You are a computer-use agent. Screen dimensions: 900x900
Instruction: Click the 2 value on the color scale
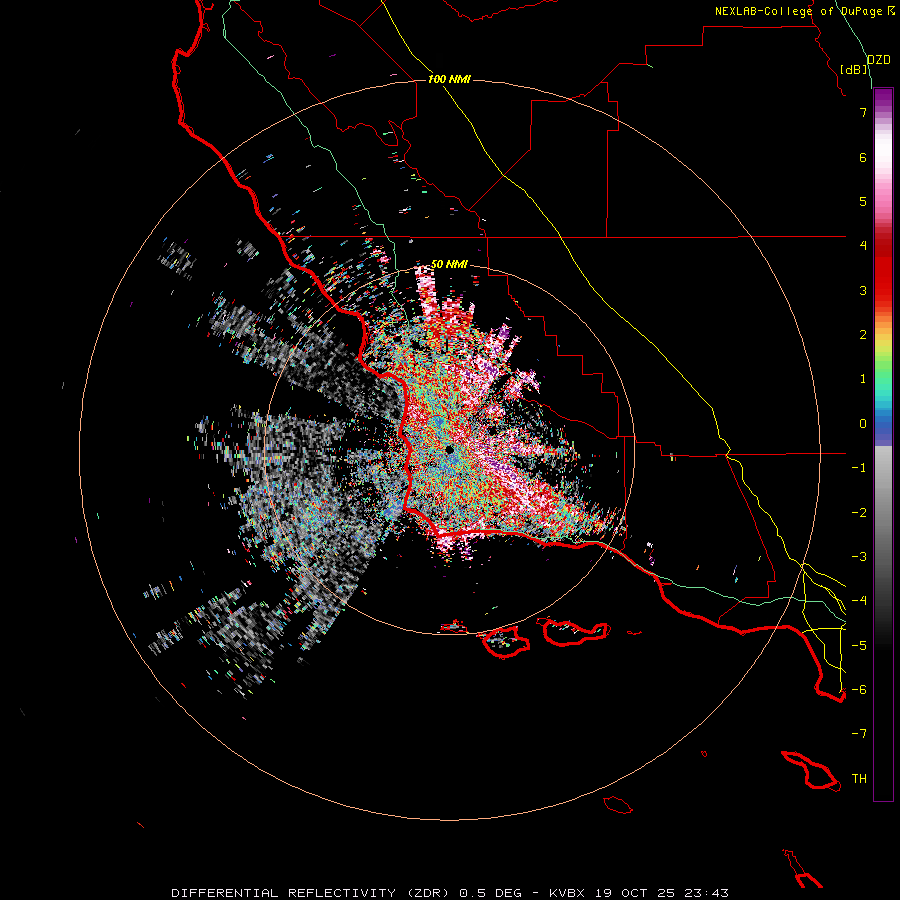(x=863, y=335)
